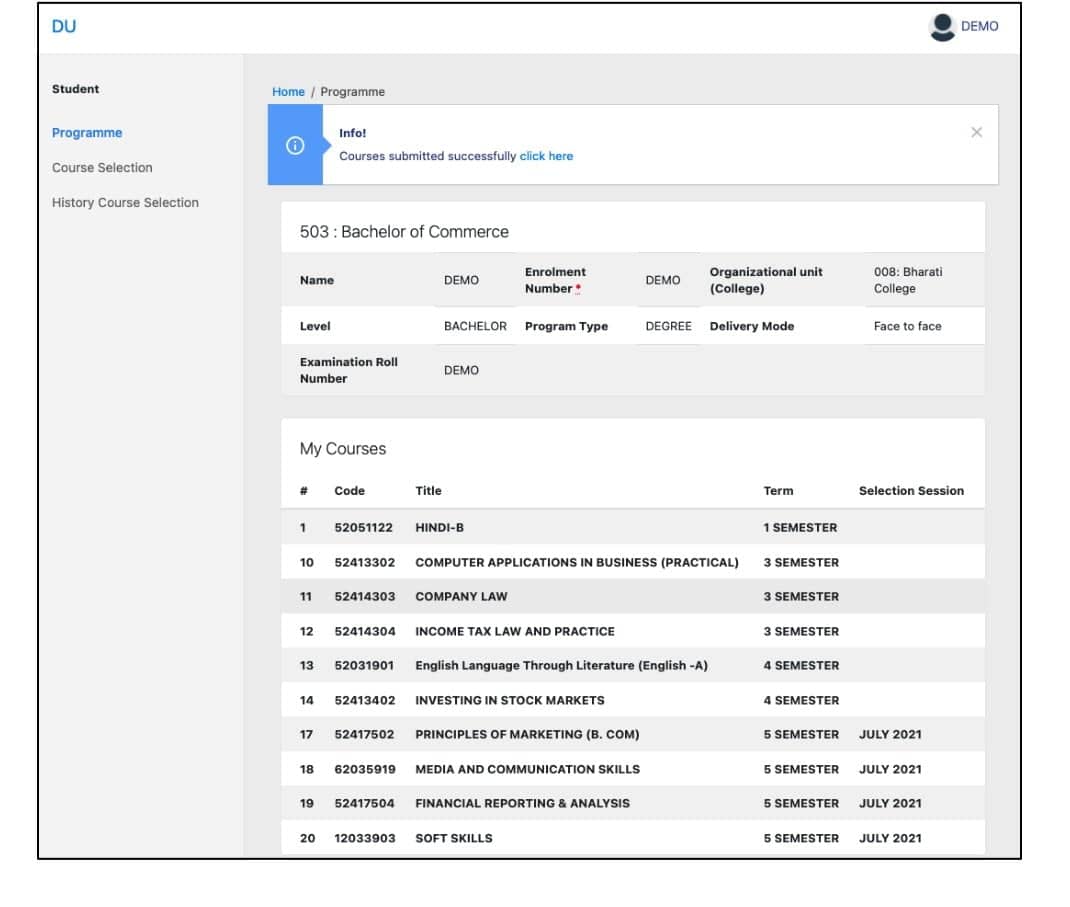Select Programme in the sidebar
Image resolution: width=1070 pixels, height=907 pixels.
pyautogui.click(x=87, y=133)
